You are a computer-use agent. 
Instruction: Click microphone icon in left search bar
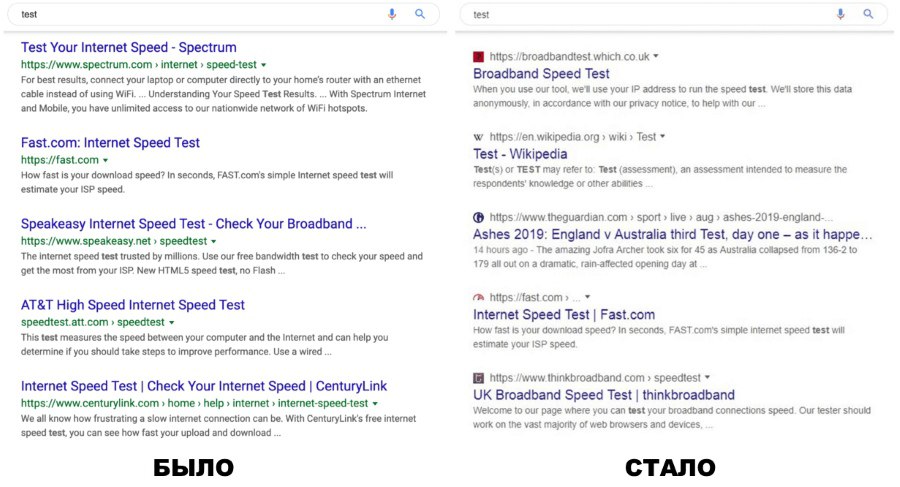[x=391, y=14]
